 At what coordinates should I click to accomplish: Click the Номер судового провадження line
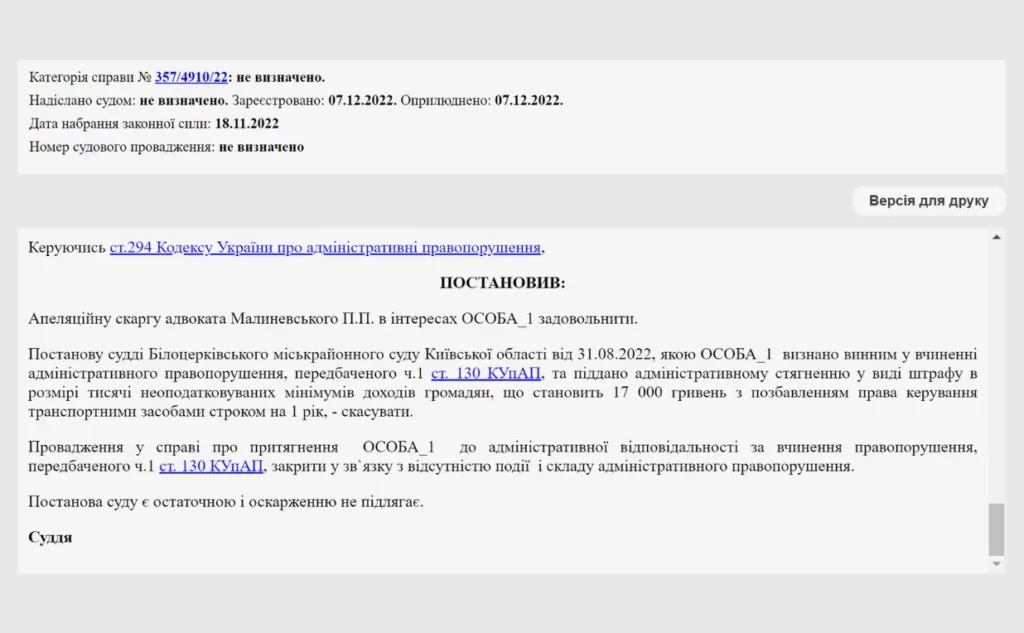coord(166,146)
